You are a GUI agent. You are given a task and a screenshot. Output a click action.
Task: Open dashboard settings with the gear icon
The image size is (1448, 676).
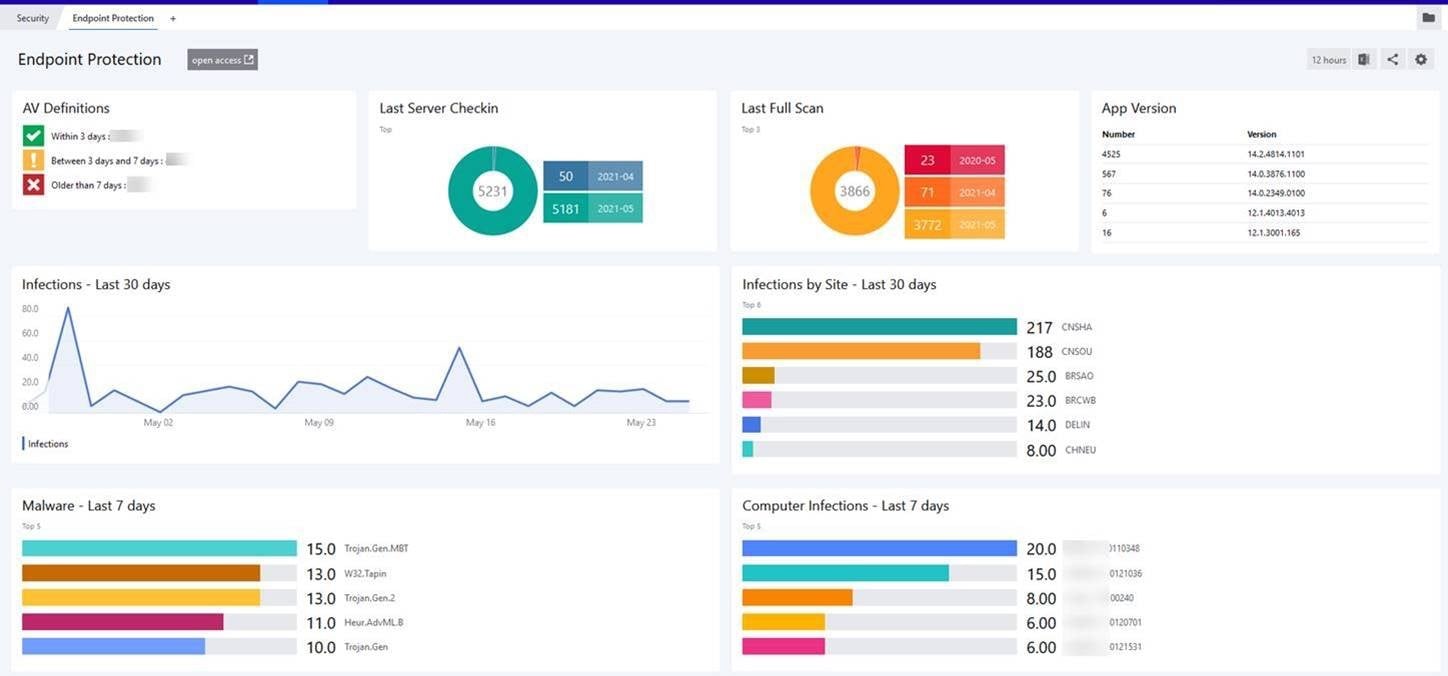click(1421, 60)
